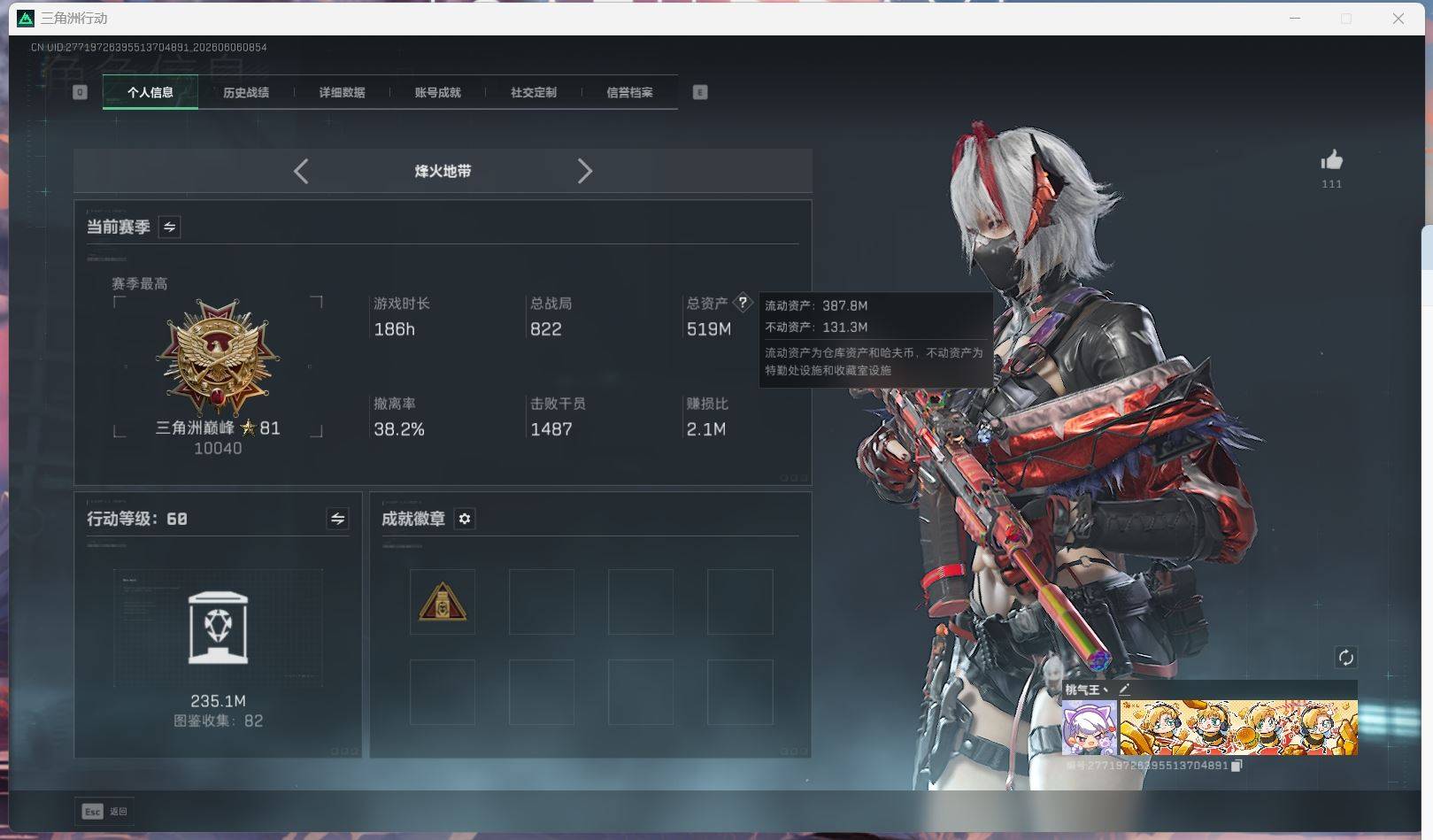Toggle the 行动等级 switch icon
The width and height of the screenshot is (1433, 840).
[x=337, y=519]
